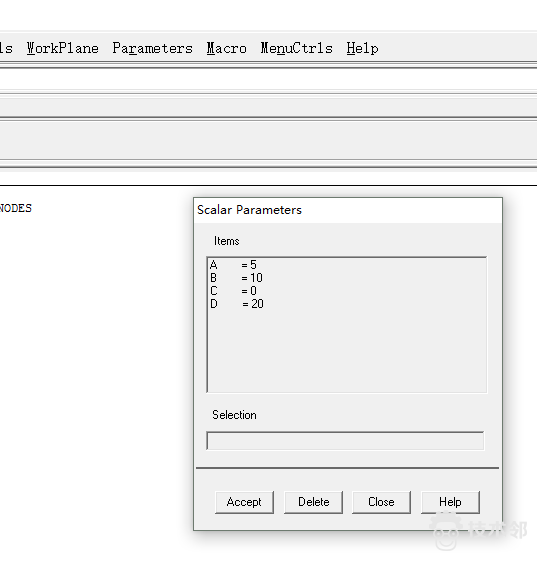Click the Accept button
Viewport: 537px width, 561px height.
tap(244, 502)
